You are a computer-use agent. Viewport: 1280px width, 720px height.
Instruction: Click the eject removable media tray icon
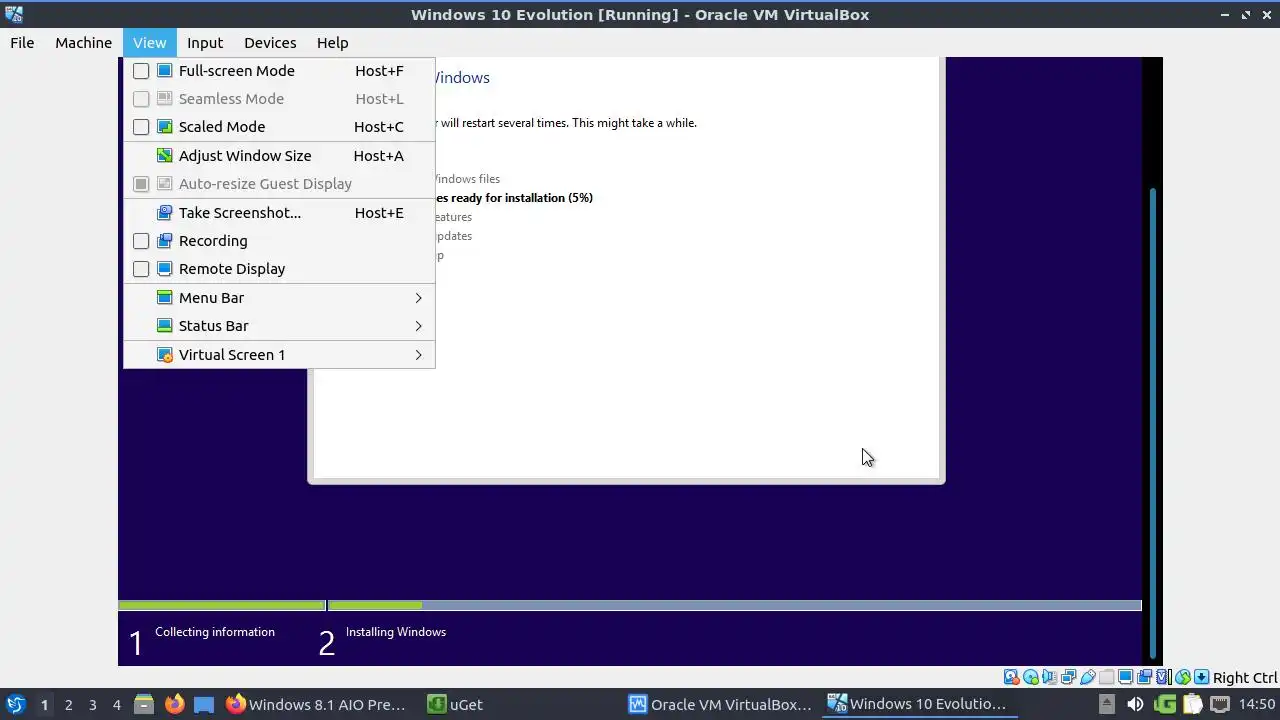(1106, 704)
